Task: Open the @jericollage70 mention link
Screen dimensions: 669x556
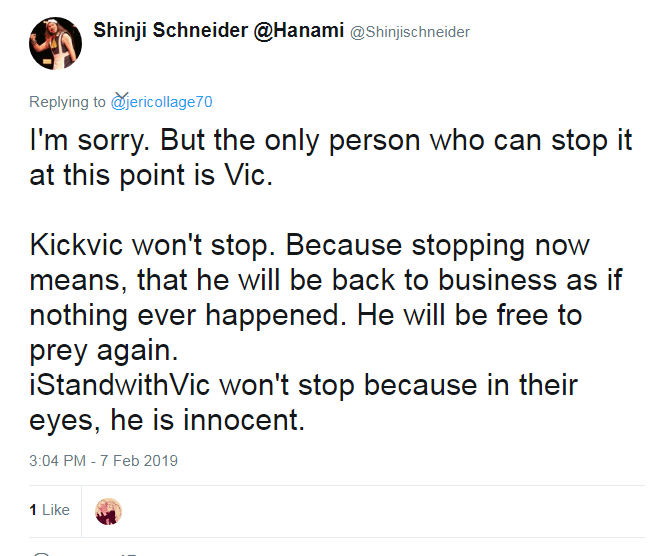Action: [161, 102]
